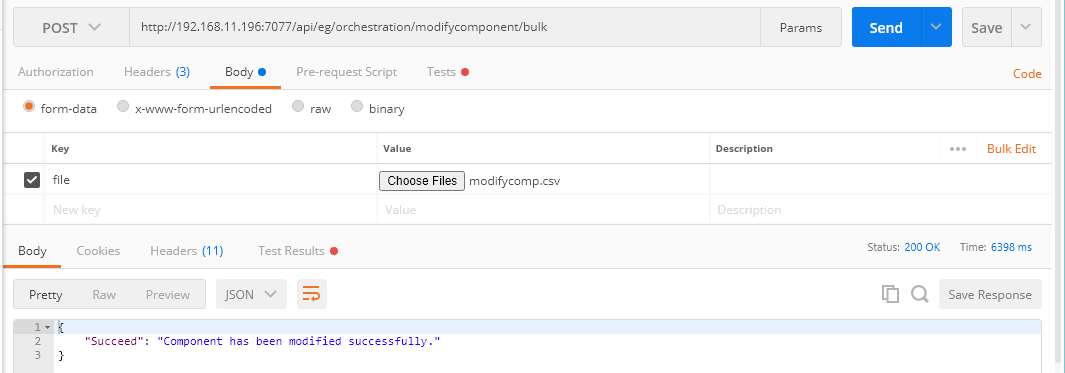Screen dimensions: 1065x373
Task: Open the JSON format dropdown
Action: (x=251, y=294)
